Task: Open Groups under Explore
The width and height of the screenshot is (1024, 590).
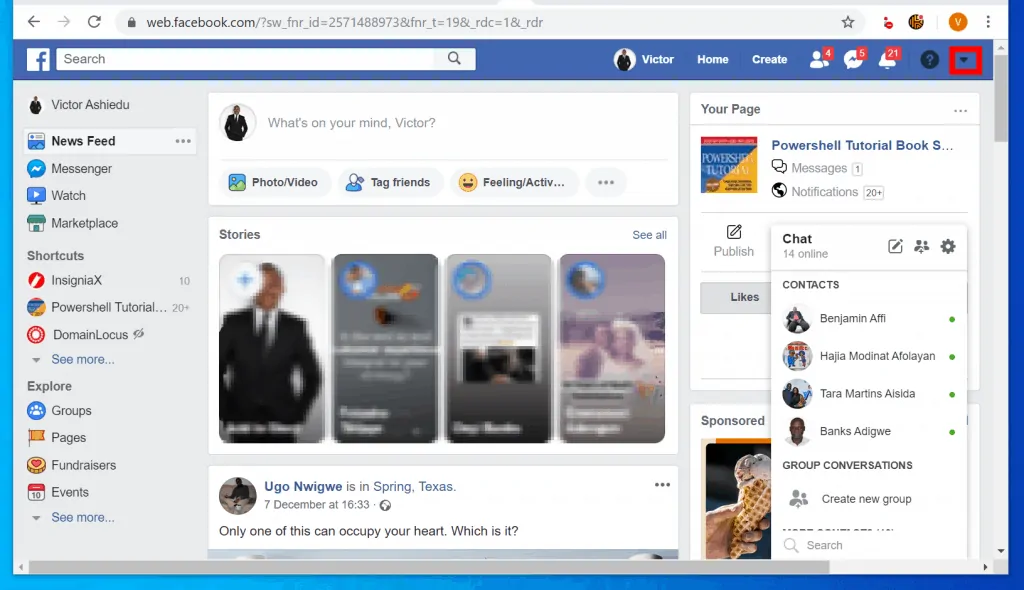Action: coord(68,410)
